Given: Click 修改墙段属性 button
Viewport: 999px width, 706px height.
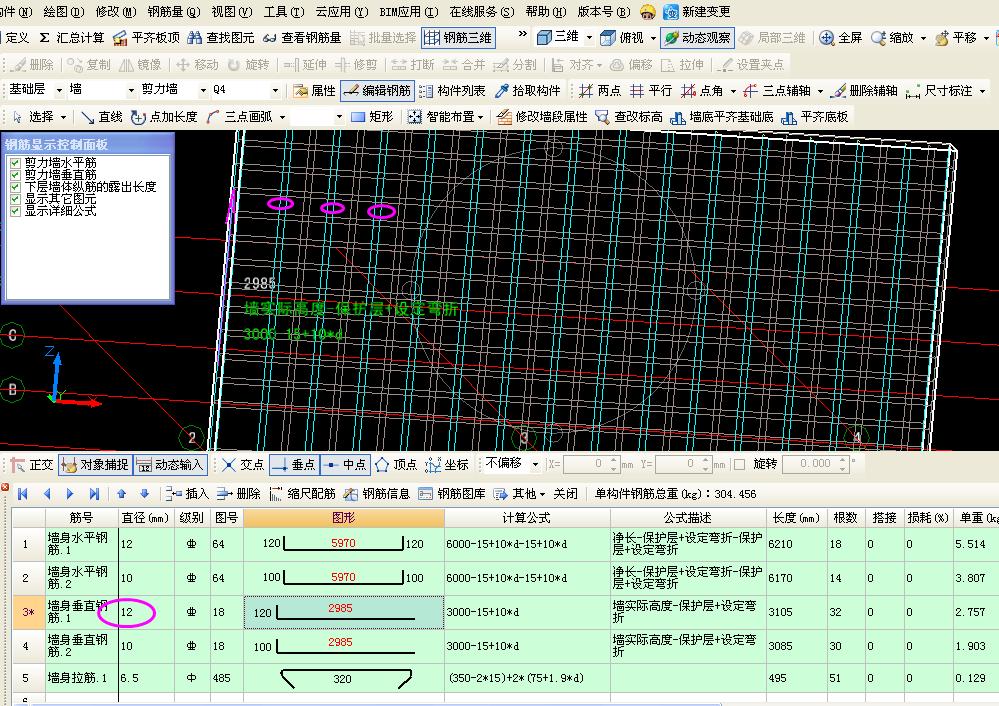Looking at the screenshot, I should click(x=542, y=117).
